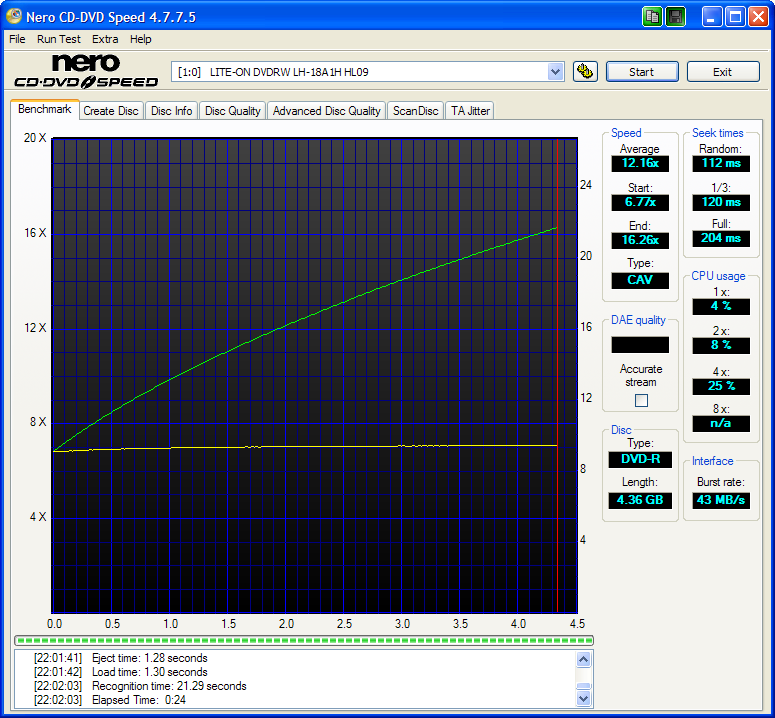Switch to the Create Disc tab
The width and height of the screenshot is (775, 718).
click(111, 111)
